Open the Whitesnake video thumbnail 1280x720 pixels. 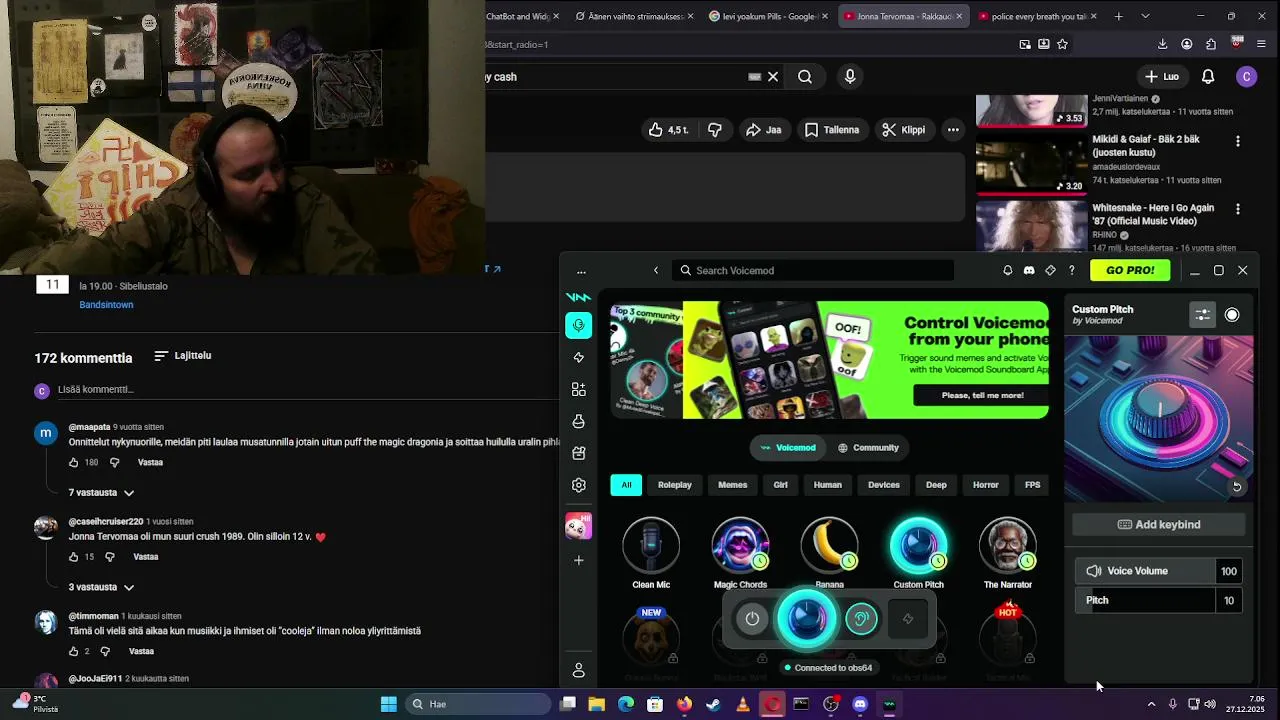tap(1031, 225)
